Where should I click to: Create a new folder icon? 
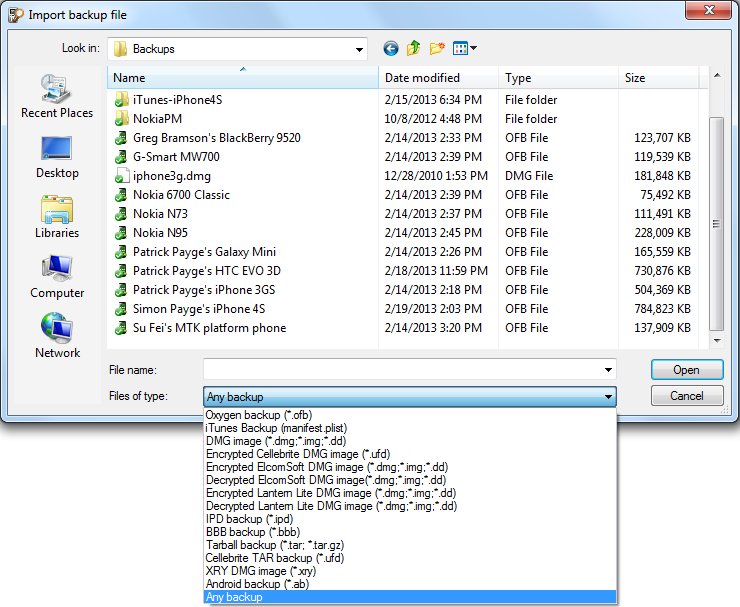(x=437, y=48)
